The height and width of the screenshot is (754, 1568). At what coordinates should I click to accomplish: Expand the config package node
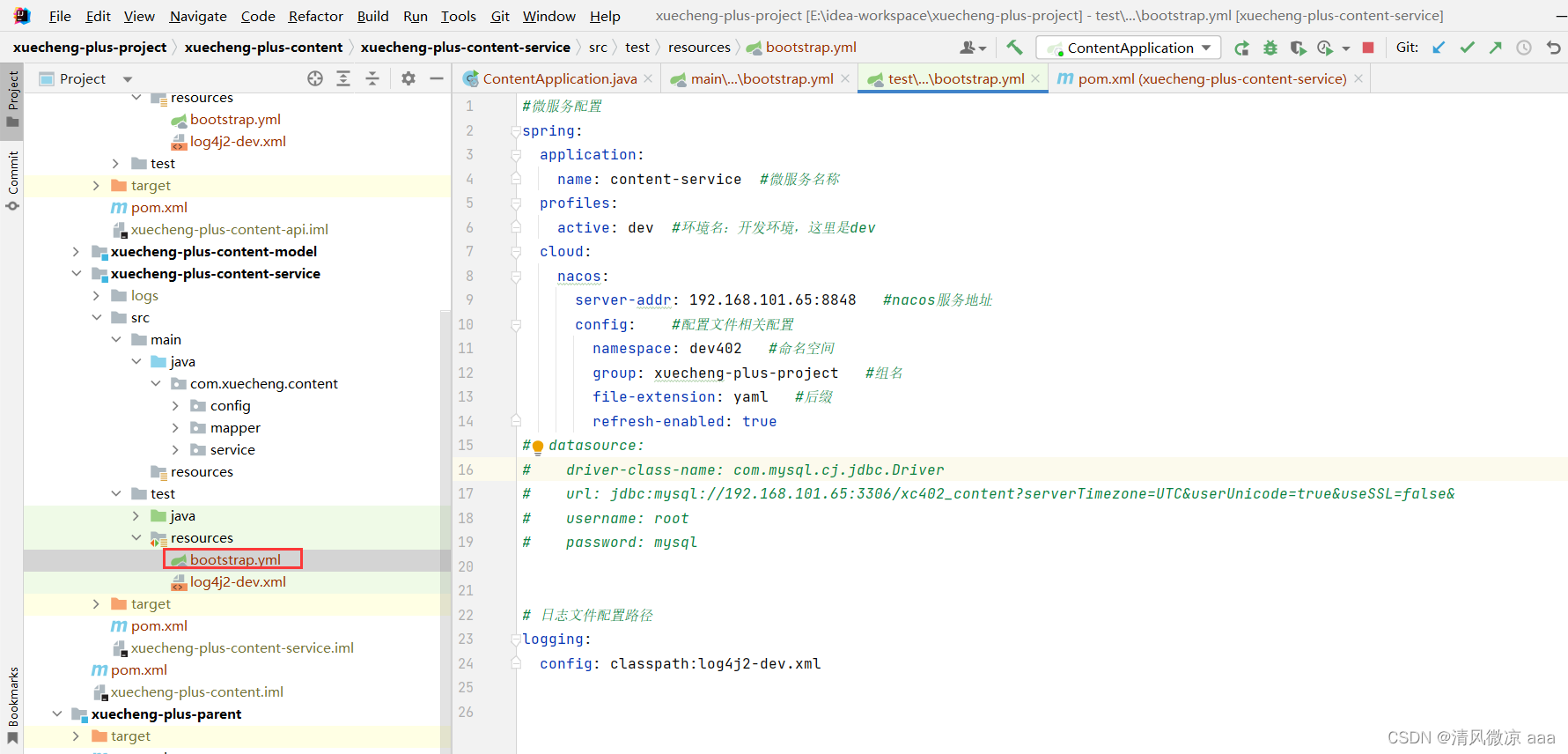click(x=175, y=406)
